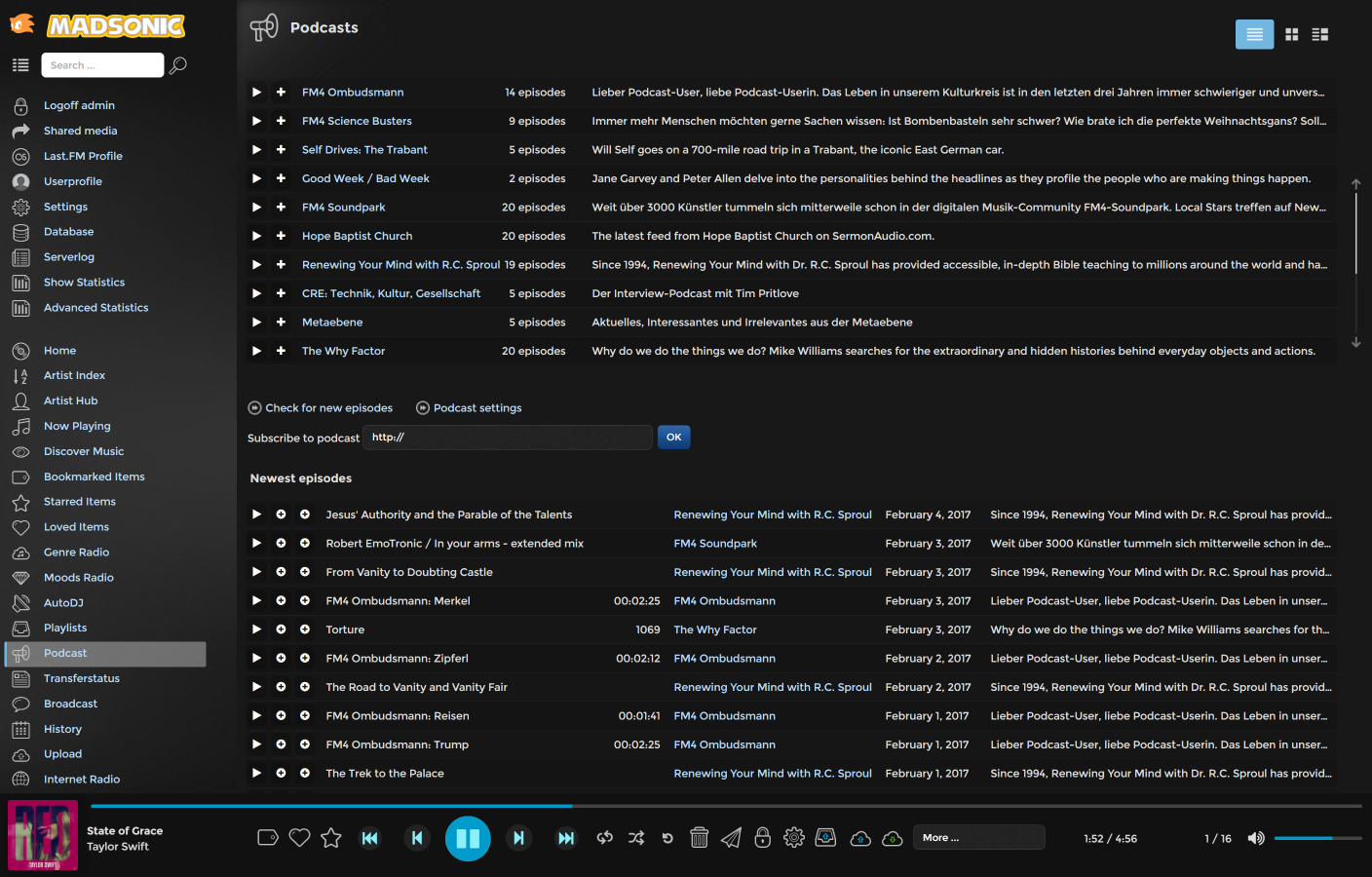This screenshot has width=1372, height=877.
Task: Switch to list view layout
Action: [x=1254, y=34]
